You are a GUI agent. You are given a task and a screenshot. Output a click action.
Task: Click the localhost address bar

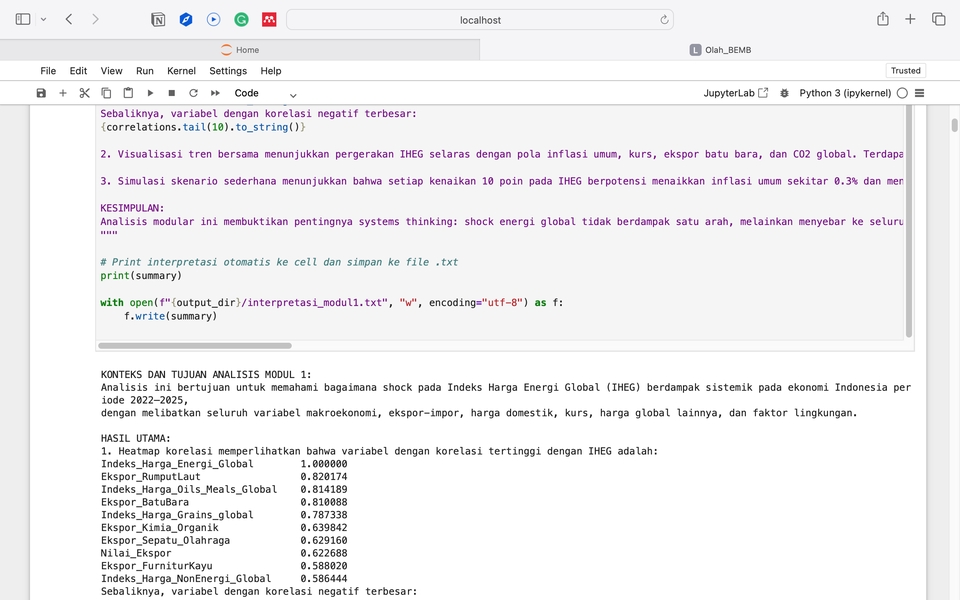pyautogui.click(x=480, y=20)
